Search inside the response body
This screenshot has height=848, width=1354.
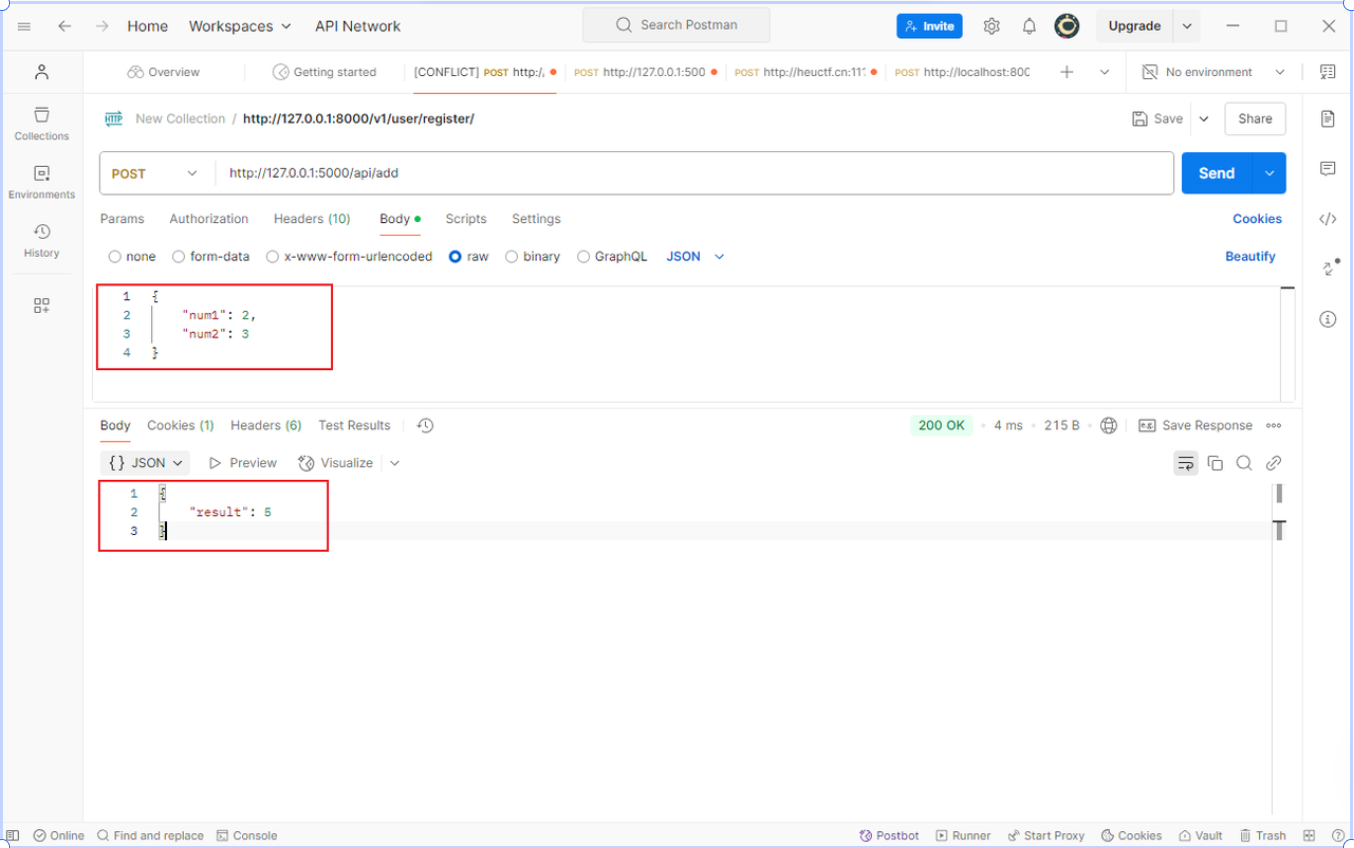(1244, 463)
